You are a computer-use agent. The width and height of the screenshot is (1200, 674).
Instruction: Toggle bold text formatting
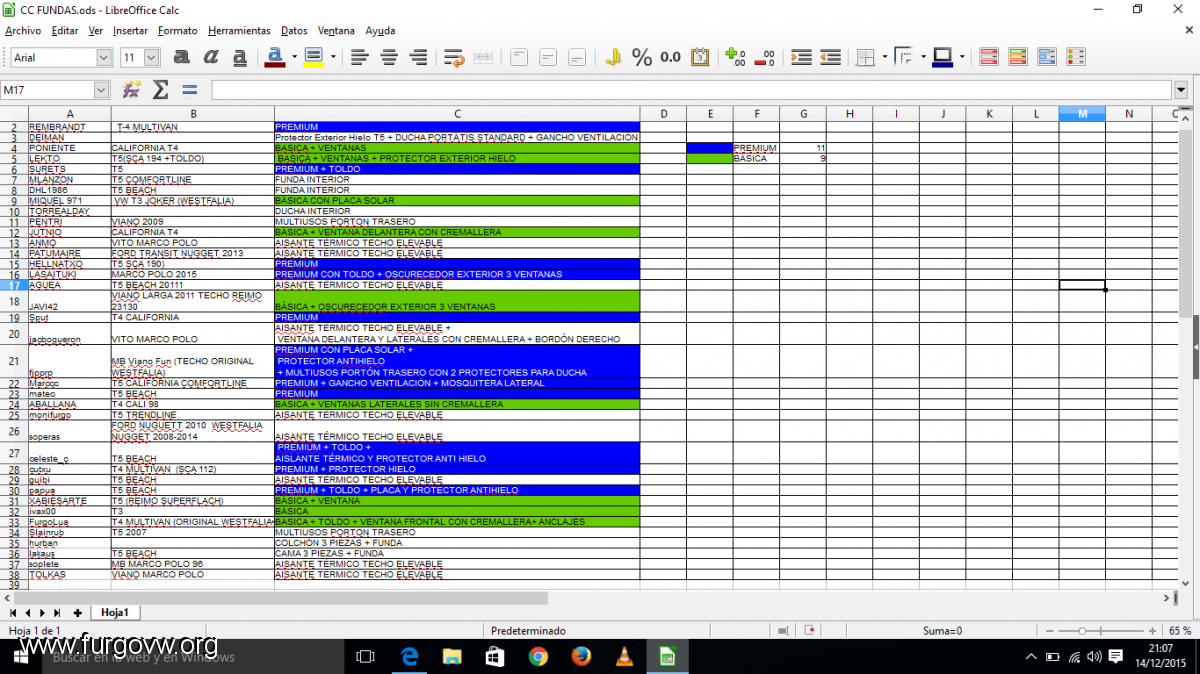(183, 57)
